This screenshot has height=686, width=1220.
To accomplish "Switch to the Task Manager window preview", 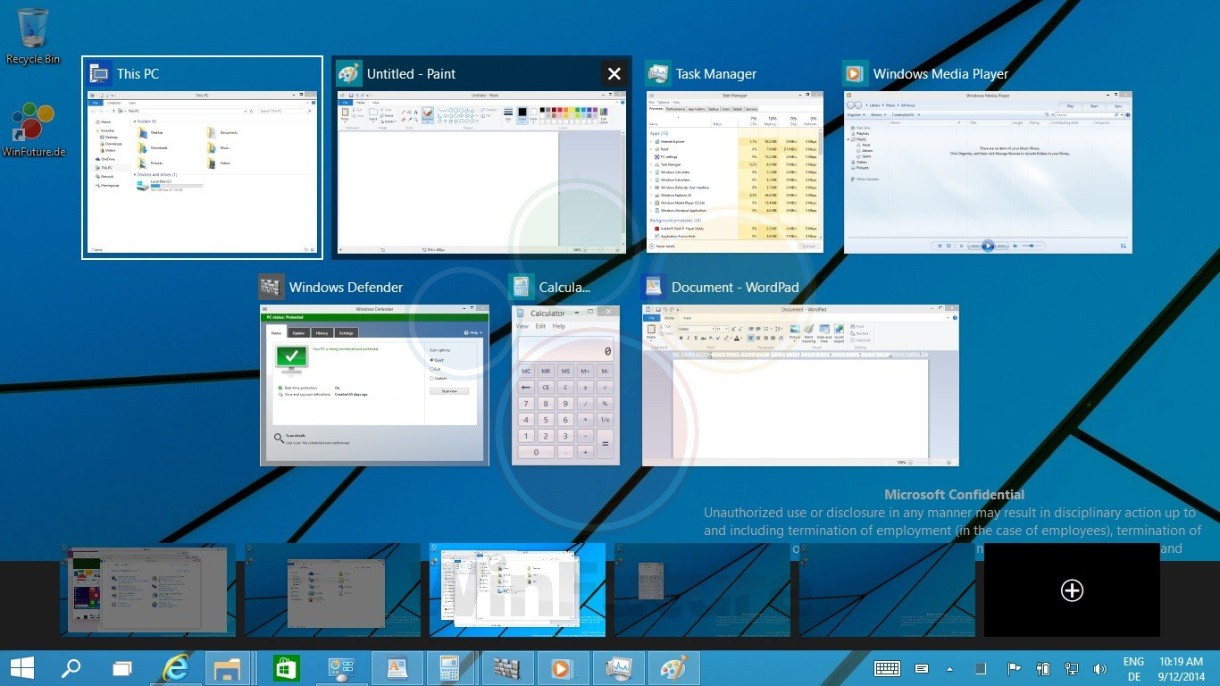I will click(x=734, y=171).
